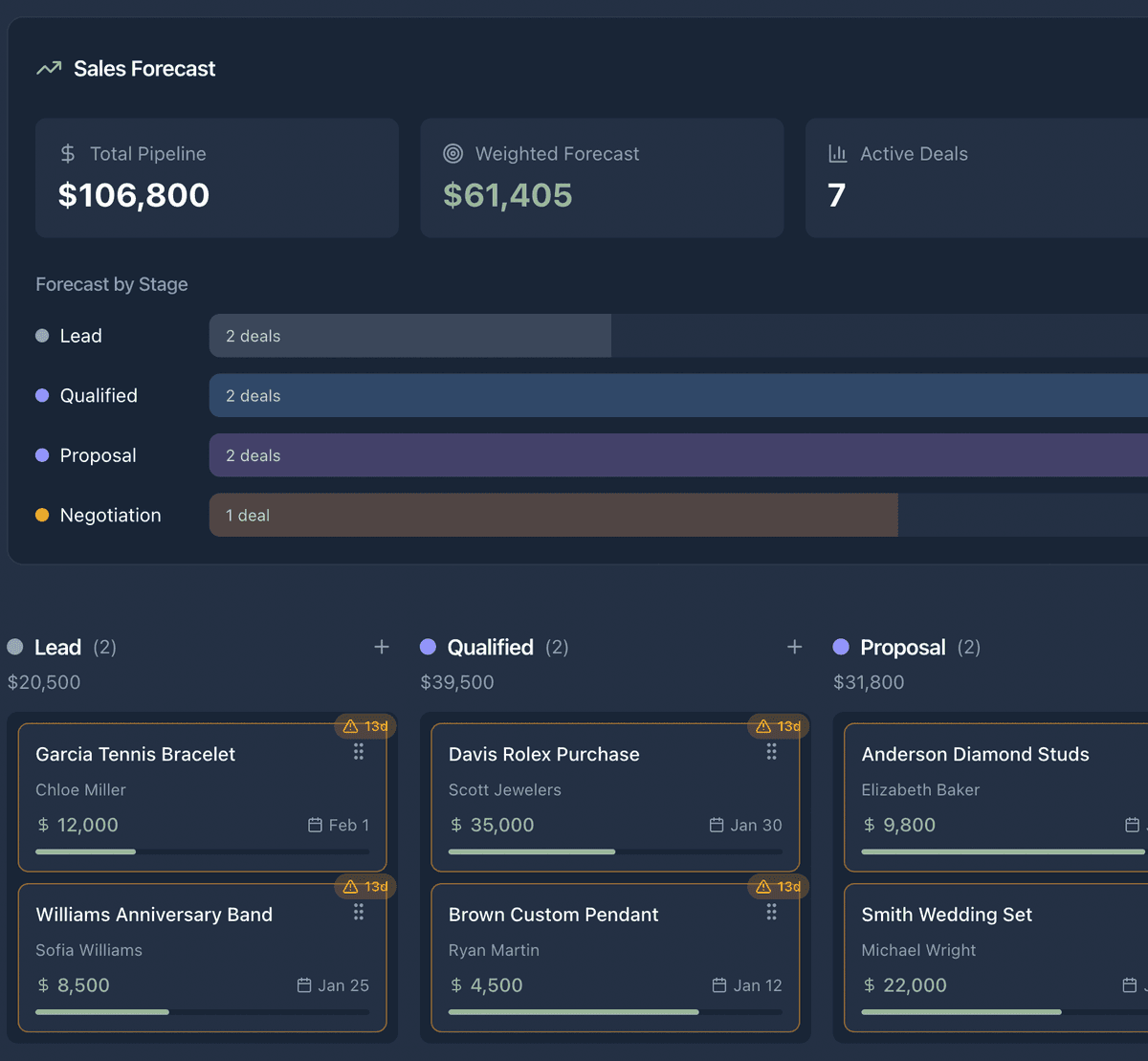Click contact name Chloe Miller
Image resolution: width=1148 pixels, height=1061 pixels.
(x=80, y=790)
